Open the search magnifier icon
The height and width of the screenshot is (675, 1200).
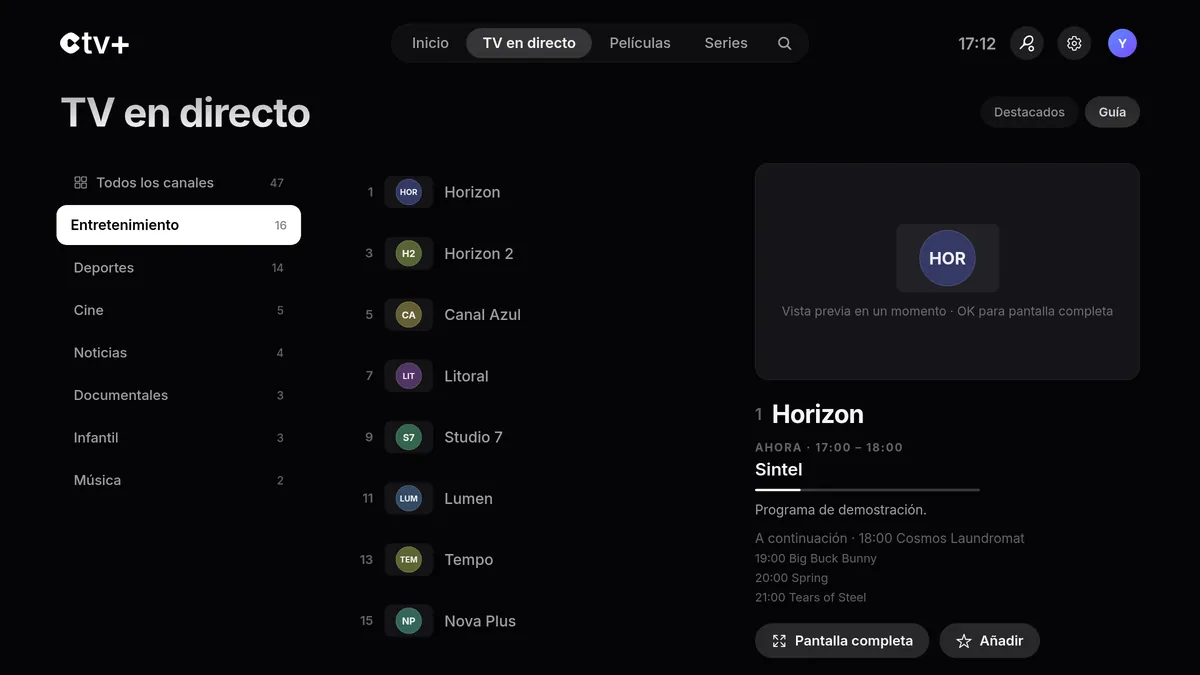click(785, 43)
